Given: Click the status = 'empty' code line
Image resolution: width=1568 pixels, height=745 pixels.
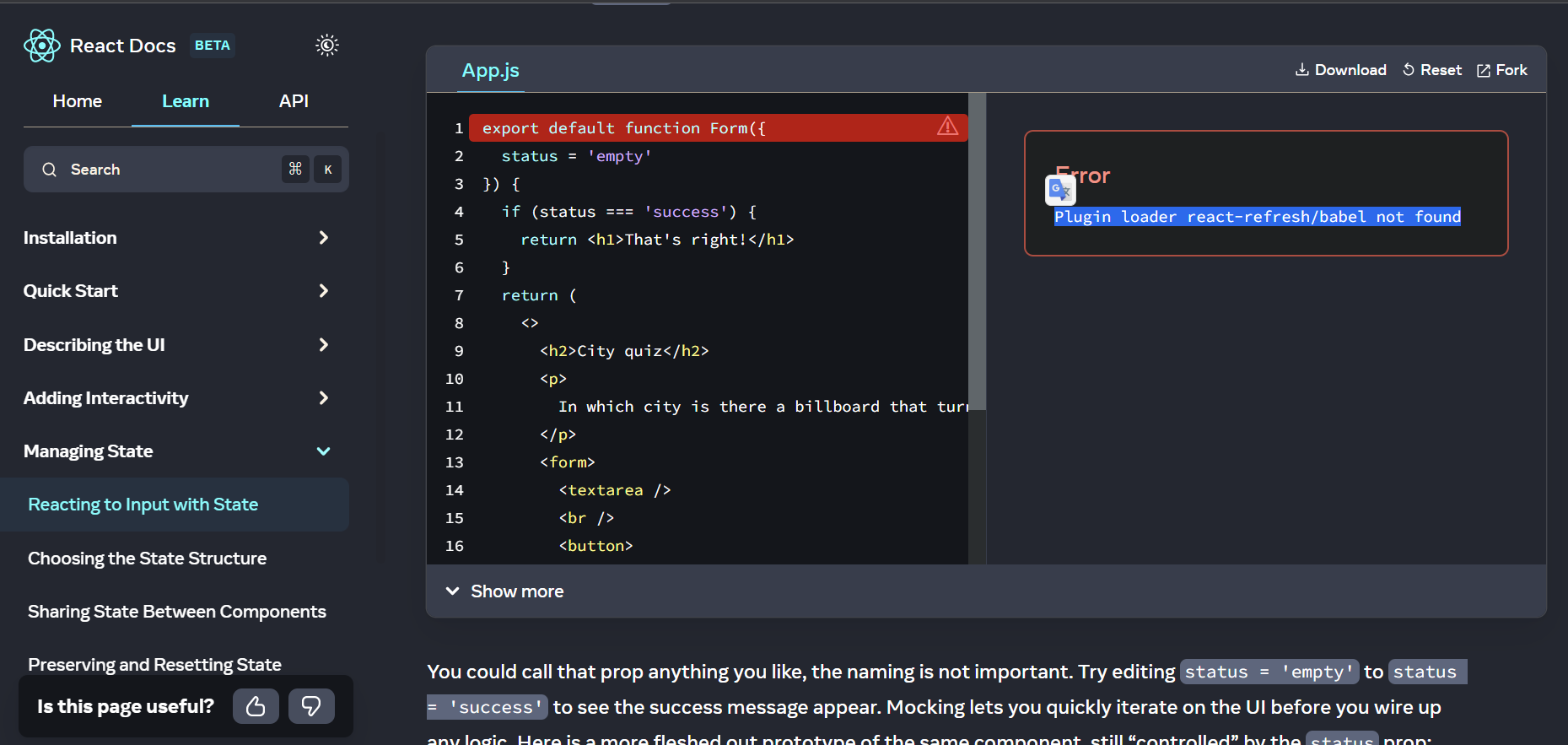Looking at the screenshot, I should click(576, 156).
